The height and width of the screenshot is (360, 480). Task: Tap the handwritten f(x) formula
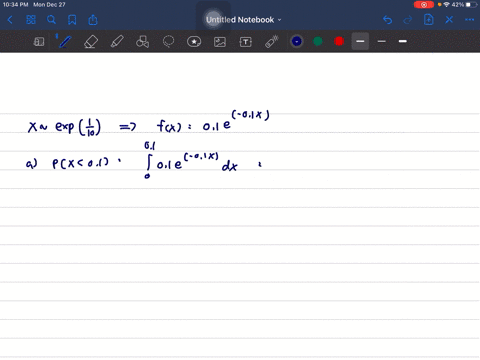pyautogui.click(x=213, y=122)
